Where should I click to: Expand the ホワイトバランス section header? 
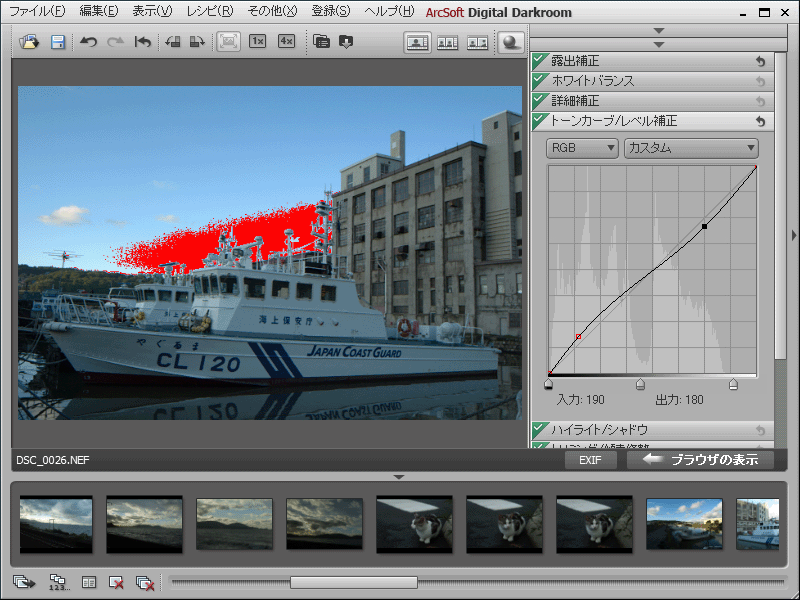(653, 81)
